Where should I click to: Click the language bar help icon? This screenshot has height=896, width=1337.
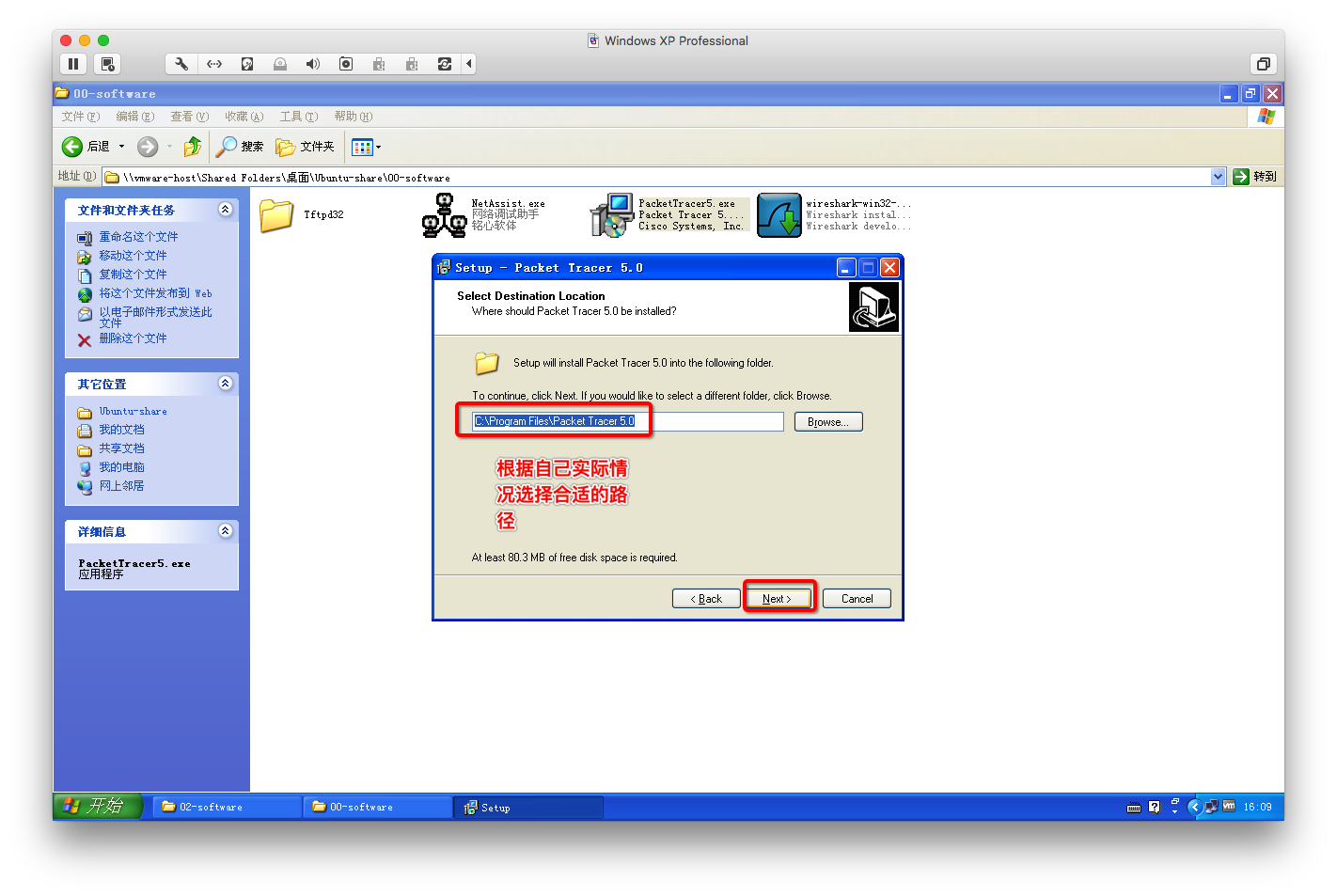tap(1154, 807)
